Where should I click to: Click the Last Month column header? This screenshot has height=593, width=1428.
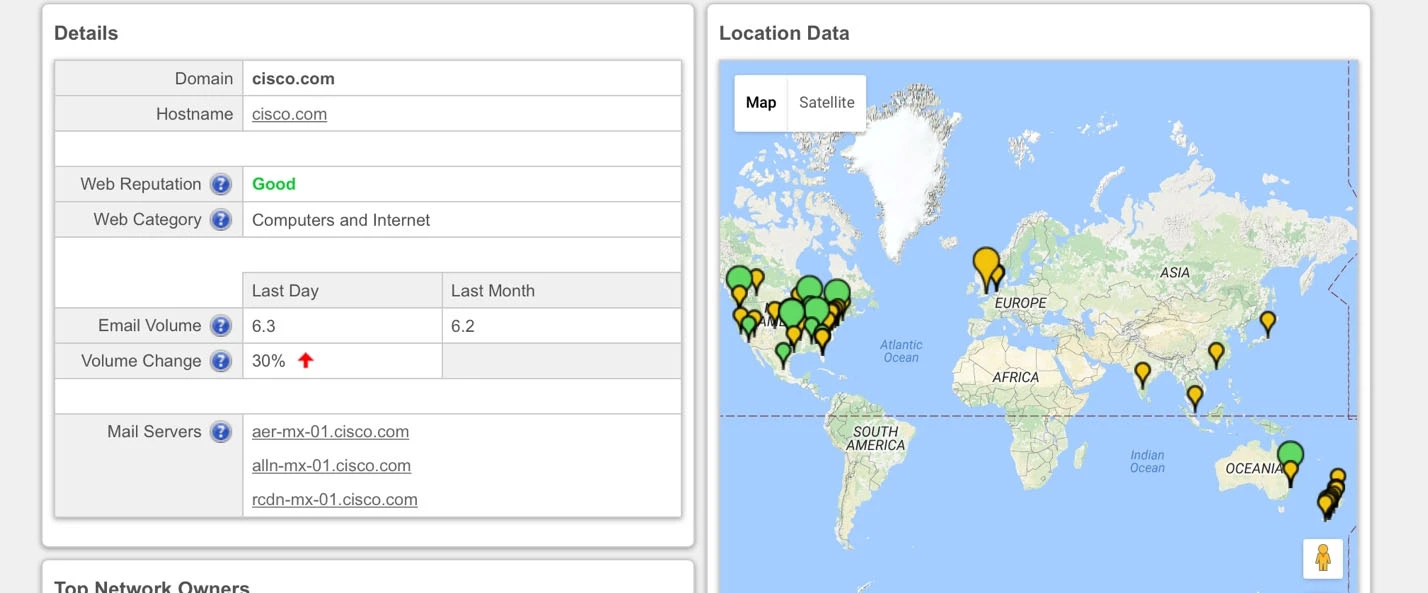tap(492, 291)
